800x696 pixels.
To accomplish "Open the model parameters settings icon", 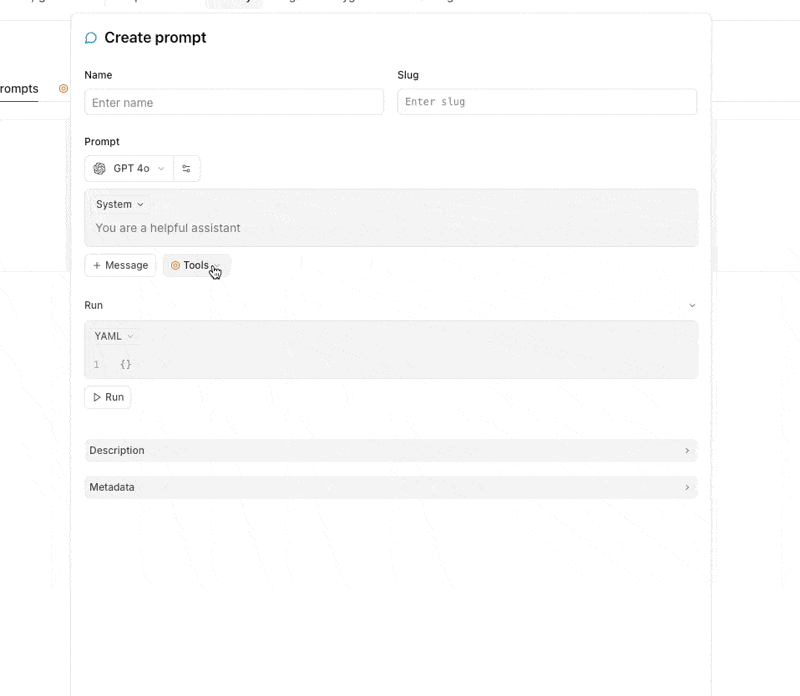I will click(186, 168).
